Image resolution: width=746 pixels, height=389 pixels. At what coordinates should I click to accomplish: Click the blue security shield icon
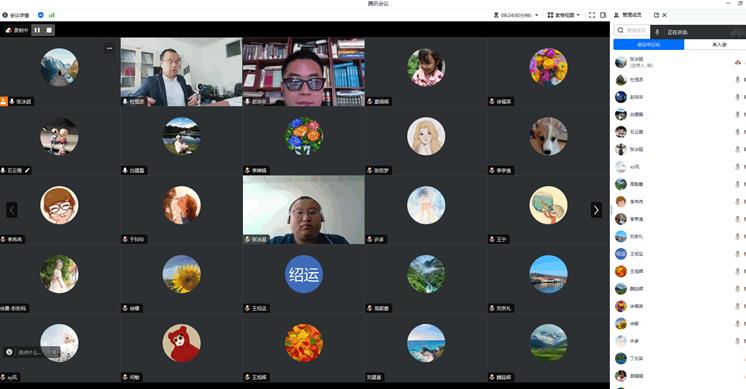point(40,15)
